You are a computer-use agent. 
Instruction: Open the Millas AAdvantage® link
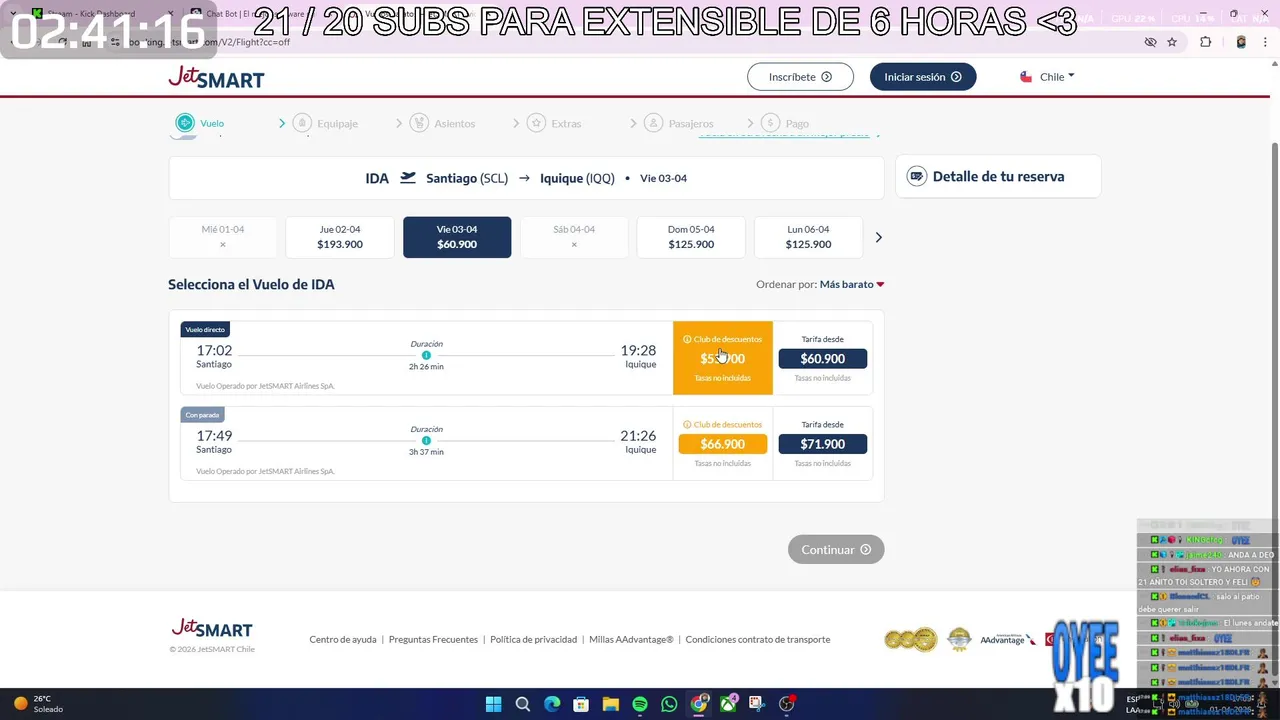(631, 639)
